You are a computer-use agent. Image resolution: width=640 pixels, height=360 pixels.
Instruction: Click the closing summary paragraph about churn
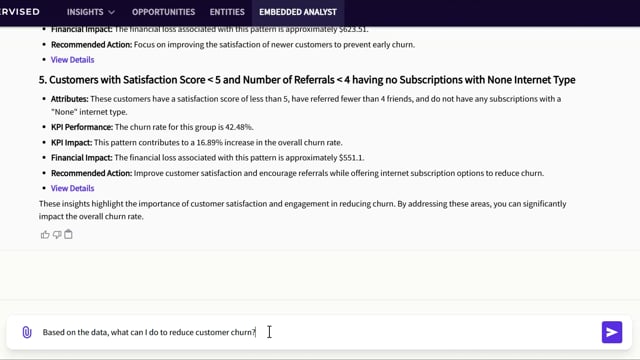point(302,210)
